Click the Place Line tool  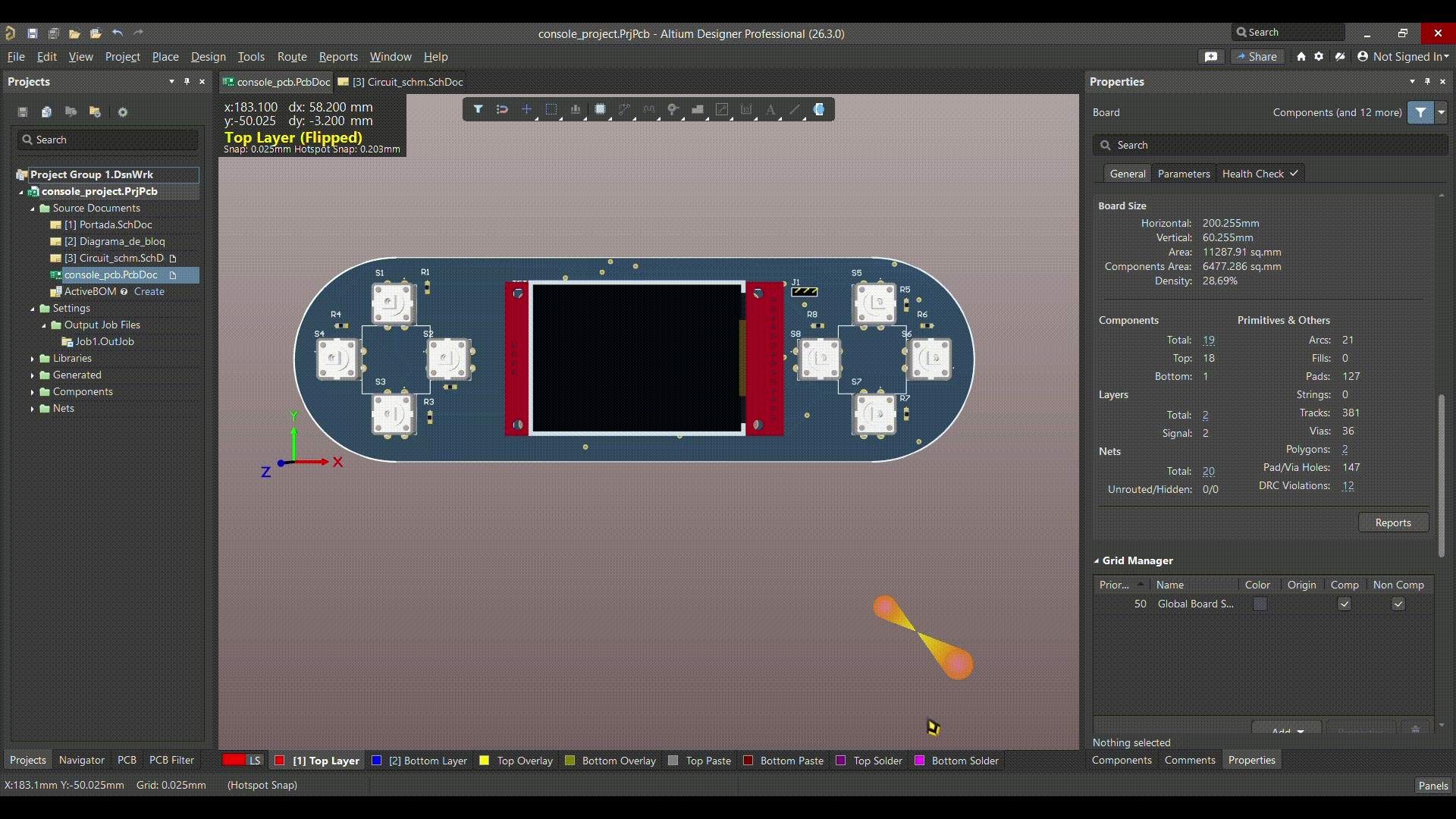795,109
